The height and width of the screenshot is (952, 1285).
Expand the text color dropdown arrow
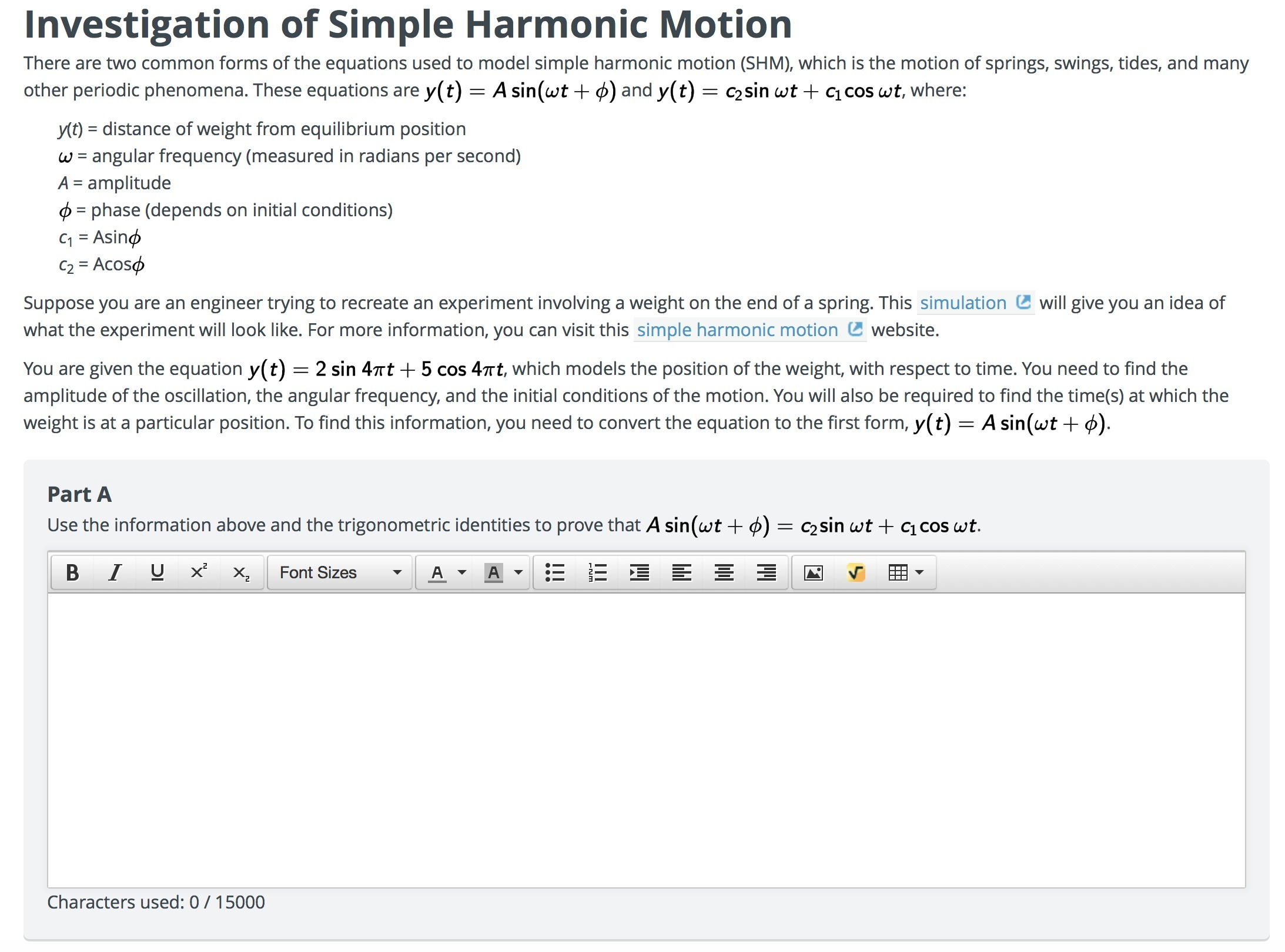[462, 572]
